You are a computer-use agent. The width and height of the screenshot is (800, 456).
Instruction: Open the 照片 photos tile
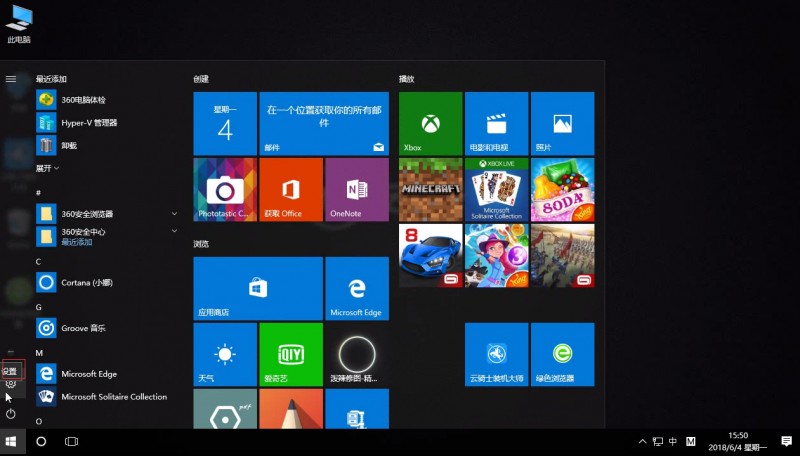(x=562, y=123)
